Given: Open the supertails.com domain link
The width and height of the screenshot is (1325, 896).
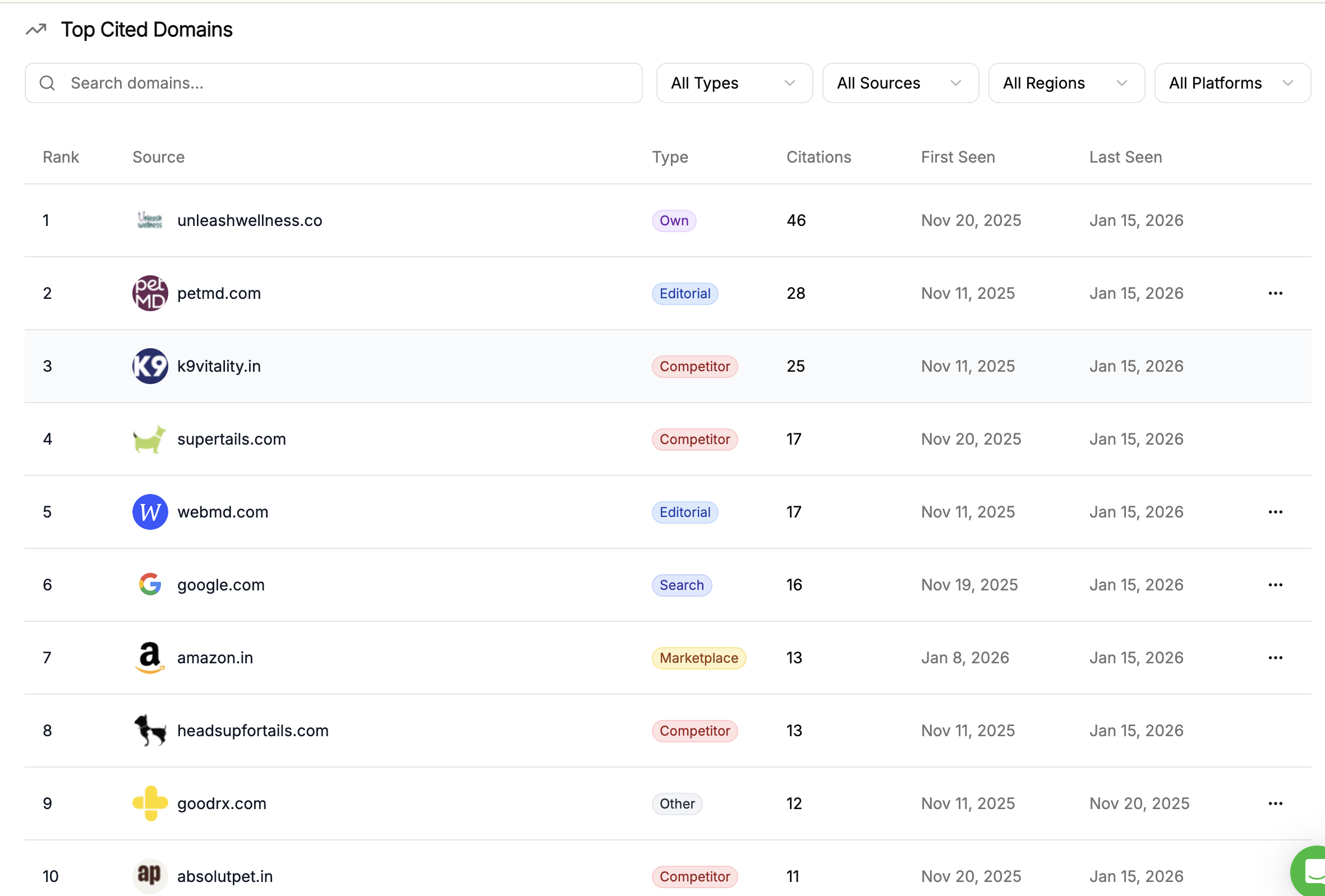Looking at the screenshot, I should 232,439.
